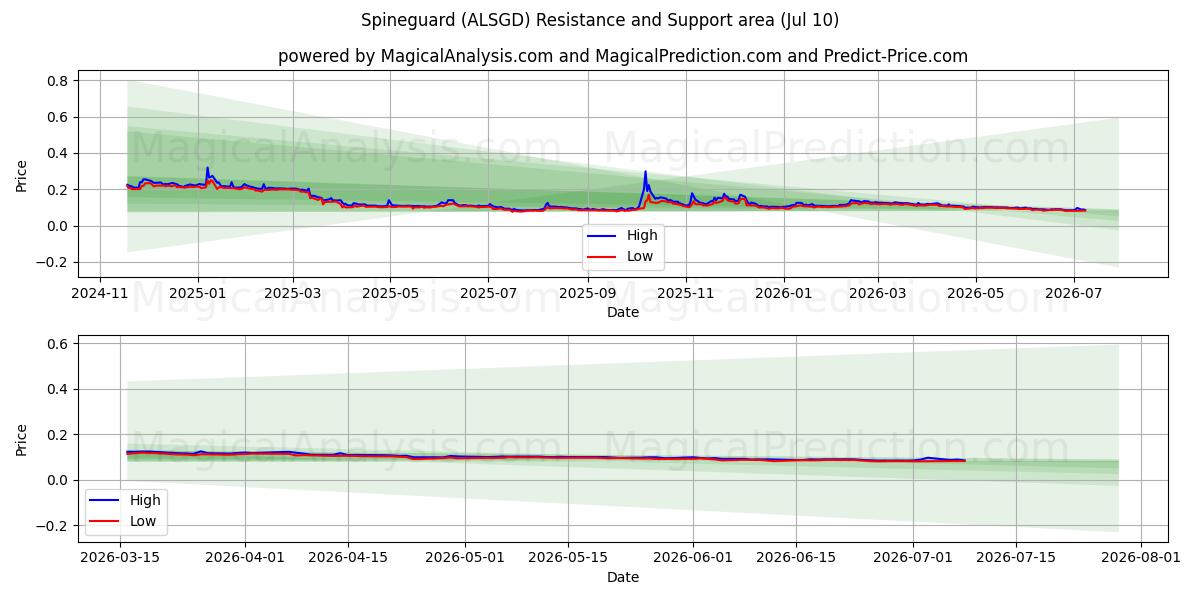Click the upper chart 'Date' axis label

coord(623,313)
